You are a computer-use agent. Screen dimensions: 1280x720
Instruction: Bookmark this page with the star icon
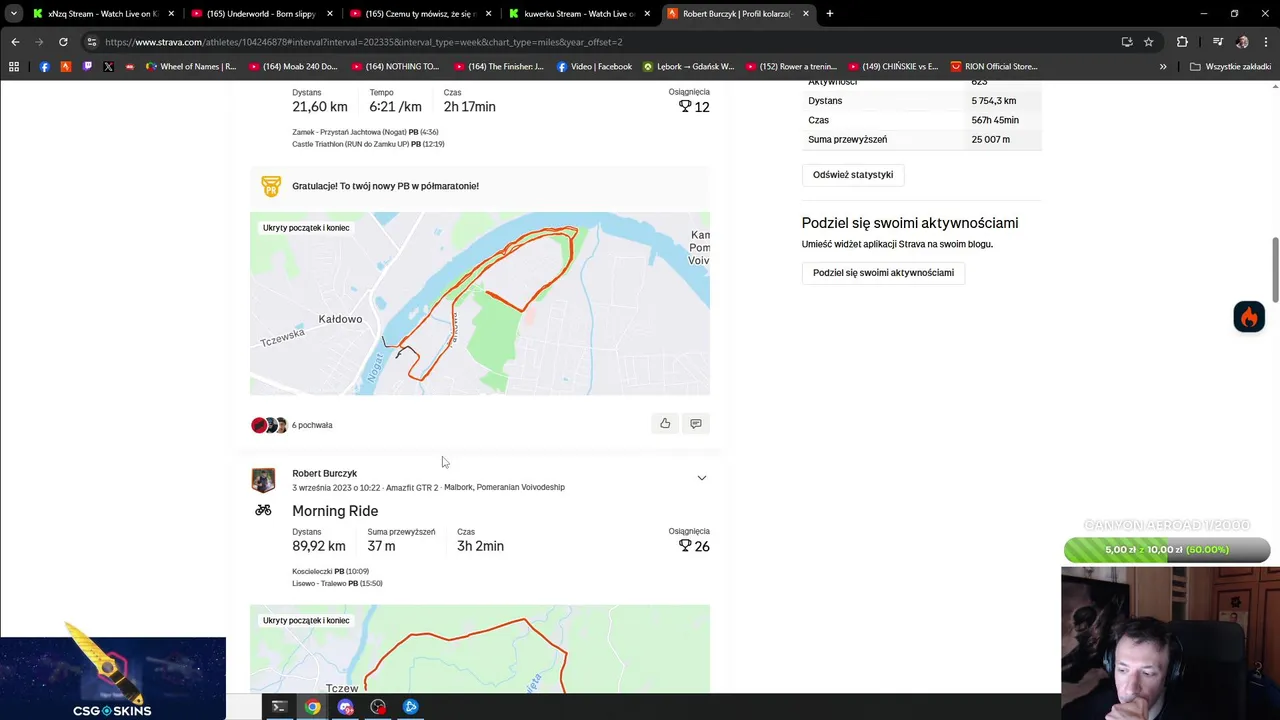point(1148,42)
